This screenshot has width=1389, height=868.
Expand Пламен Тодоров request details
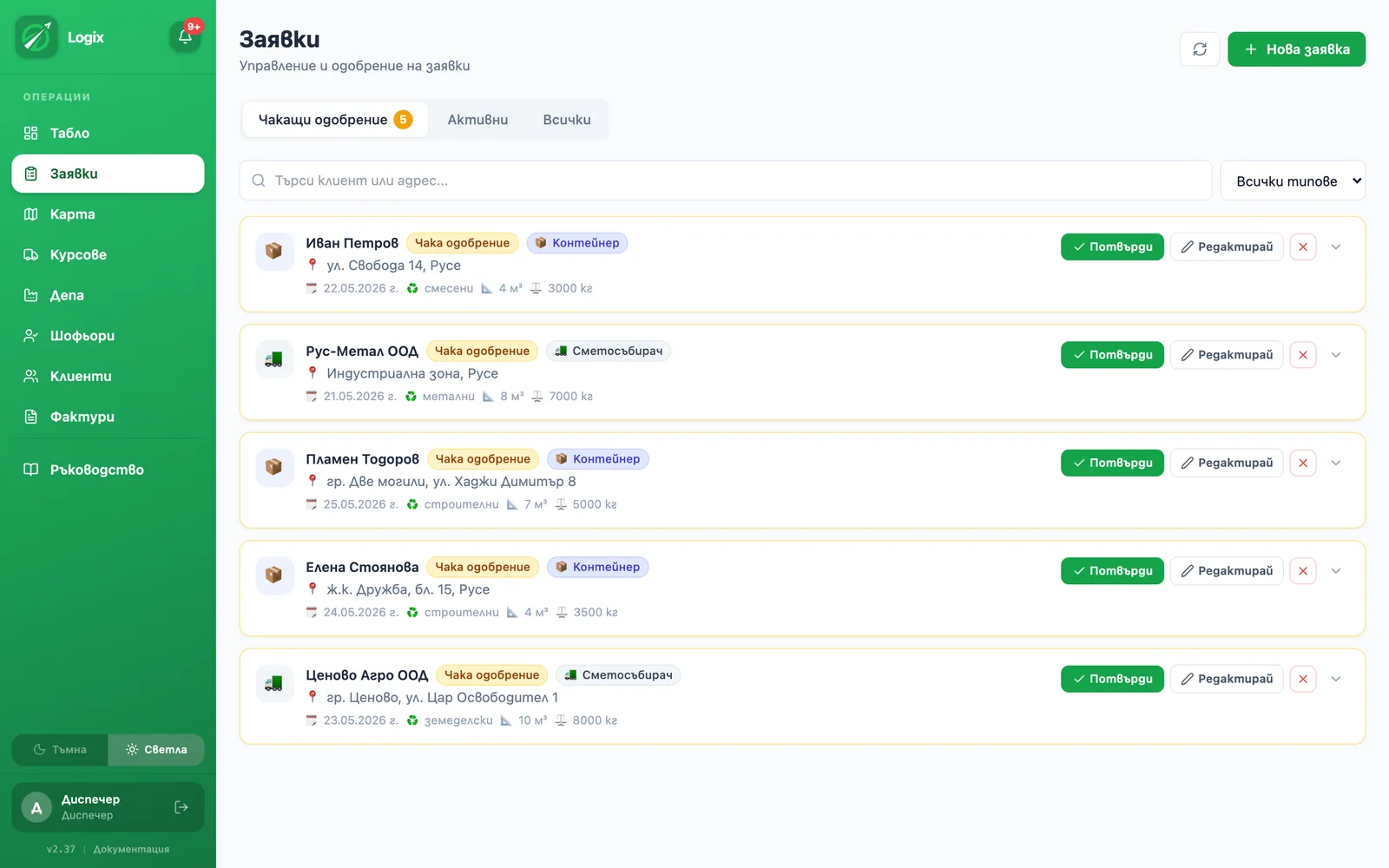click(1336, 463)
